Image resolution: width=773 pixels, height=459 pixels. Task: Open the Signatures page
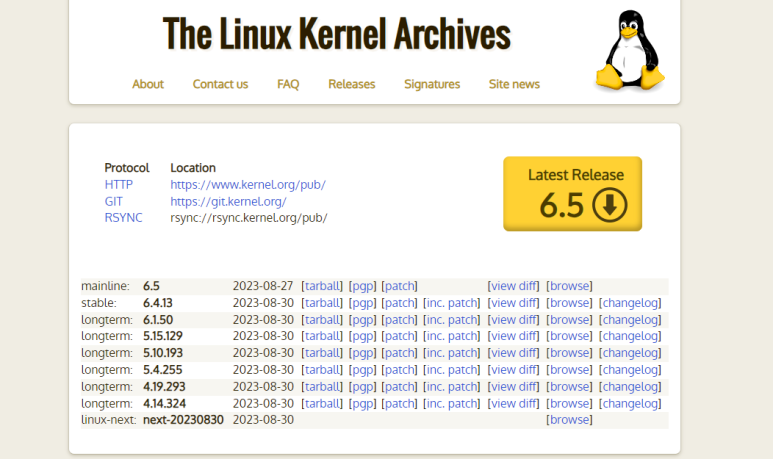(432, 84)
